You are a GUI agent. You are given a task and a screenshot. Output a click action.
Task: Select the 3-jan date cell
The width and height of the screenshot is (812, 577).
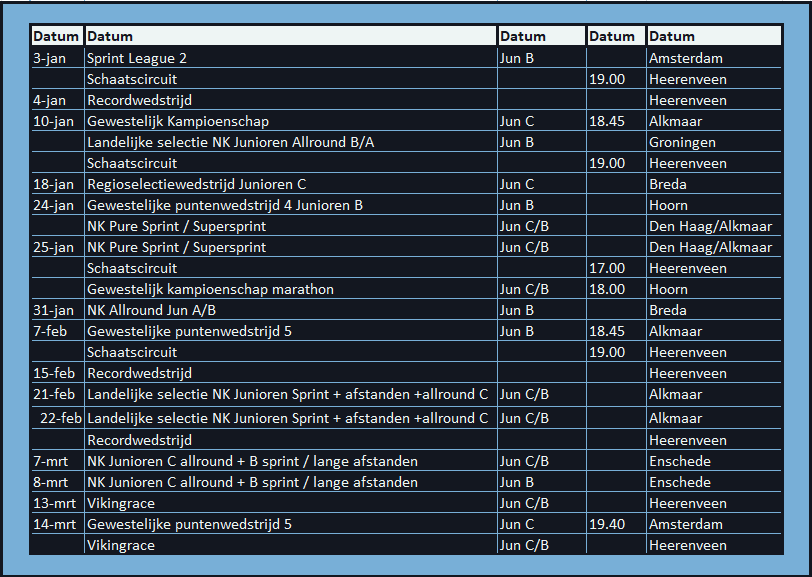coord(50,58)
